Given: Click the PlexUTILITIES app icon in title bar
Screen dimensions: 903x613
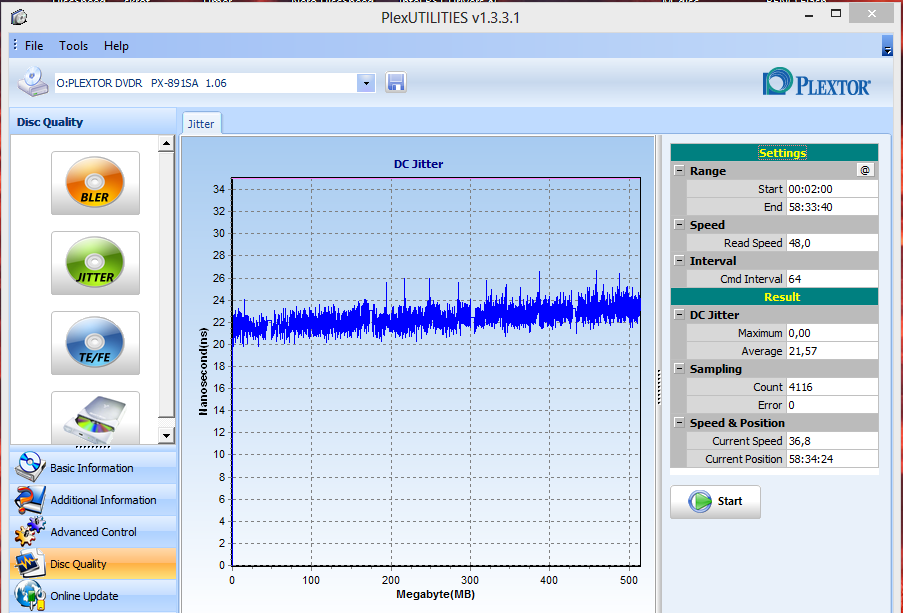Looking at the screenshot, I should pos(19,17).
